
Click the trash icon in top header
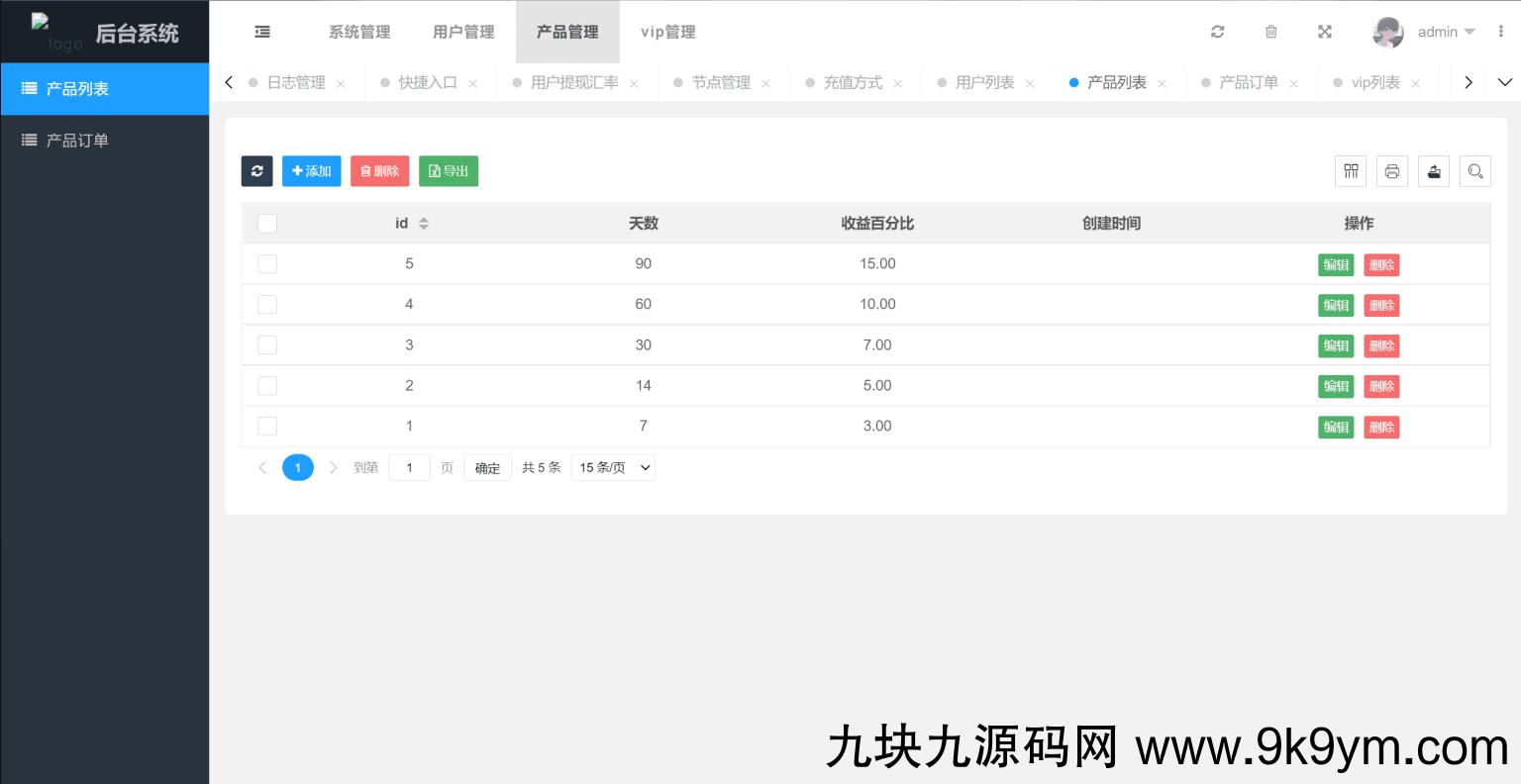pos(1270,32)
